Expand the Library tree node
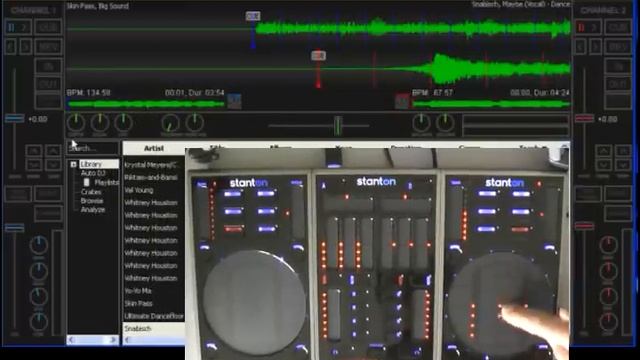 point(73,164)
